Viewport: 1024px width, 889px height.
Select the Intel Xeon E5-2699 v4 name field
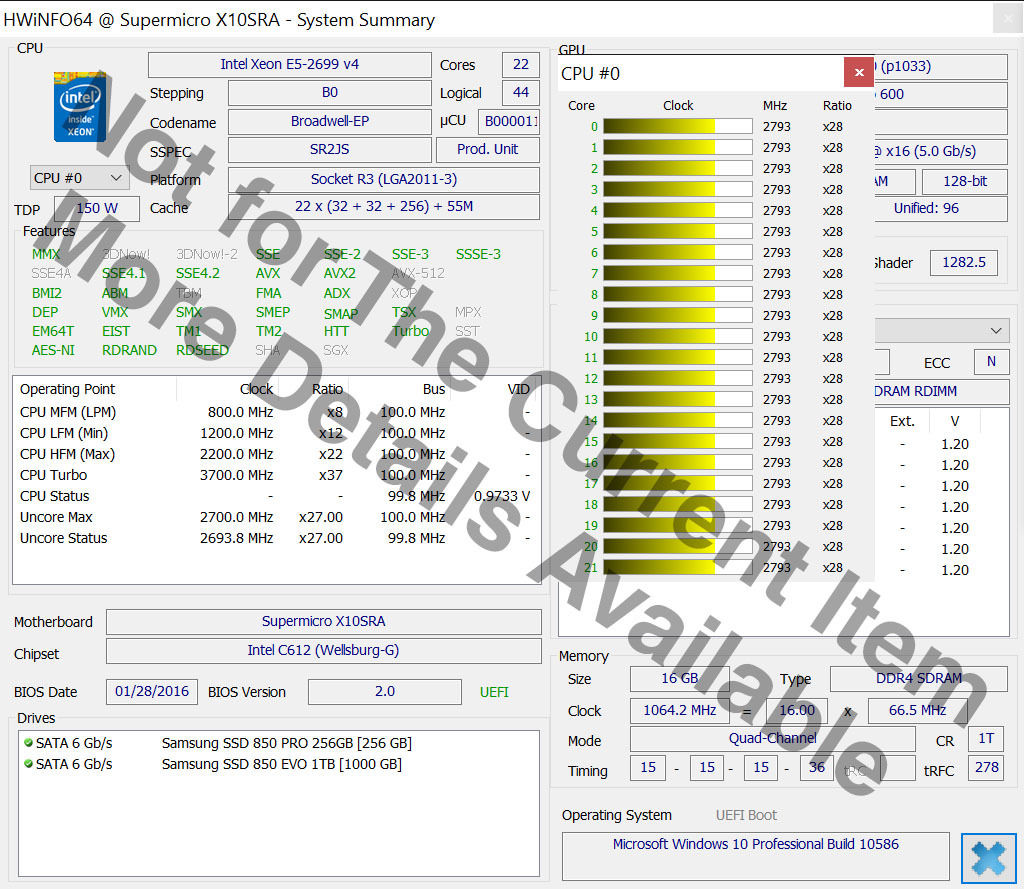coord(289,65)
